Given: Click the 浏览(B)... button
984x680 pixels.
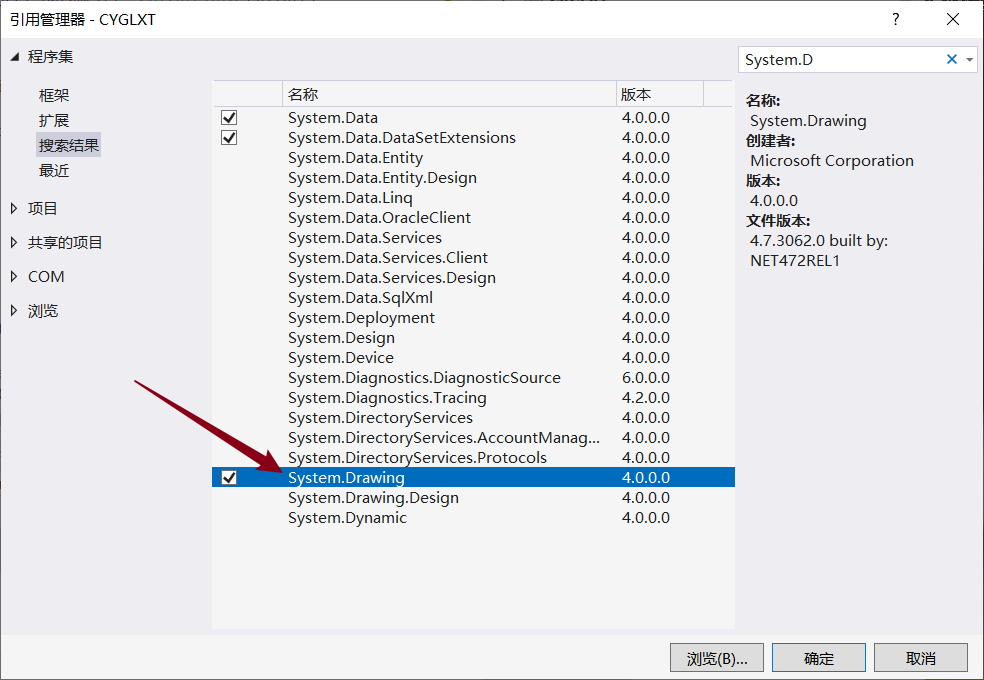Looking at the screenshot, I should click(x=717, y=658).
